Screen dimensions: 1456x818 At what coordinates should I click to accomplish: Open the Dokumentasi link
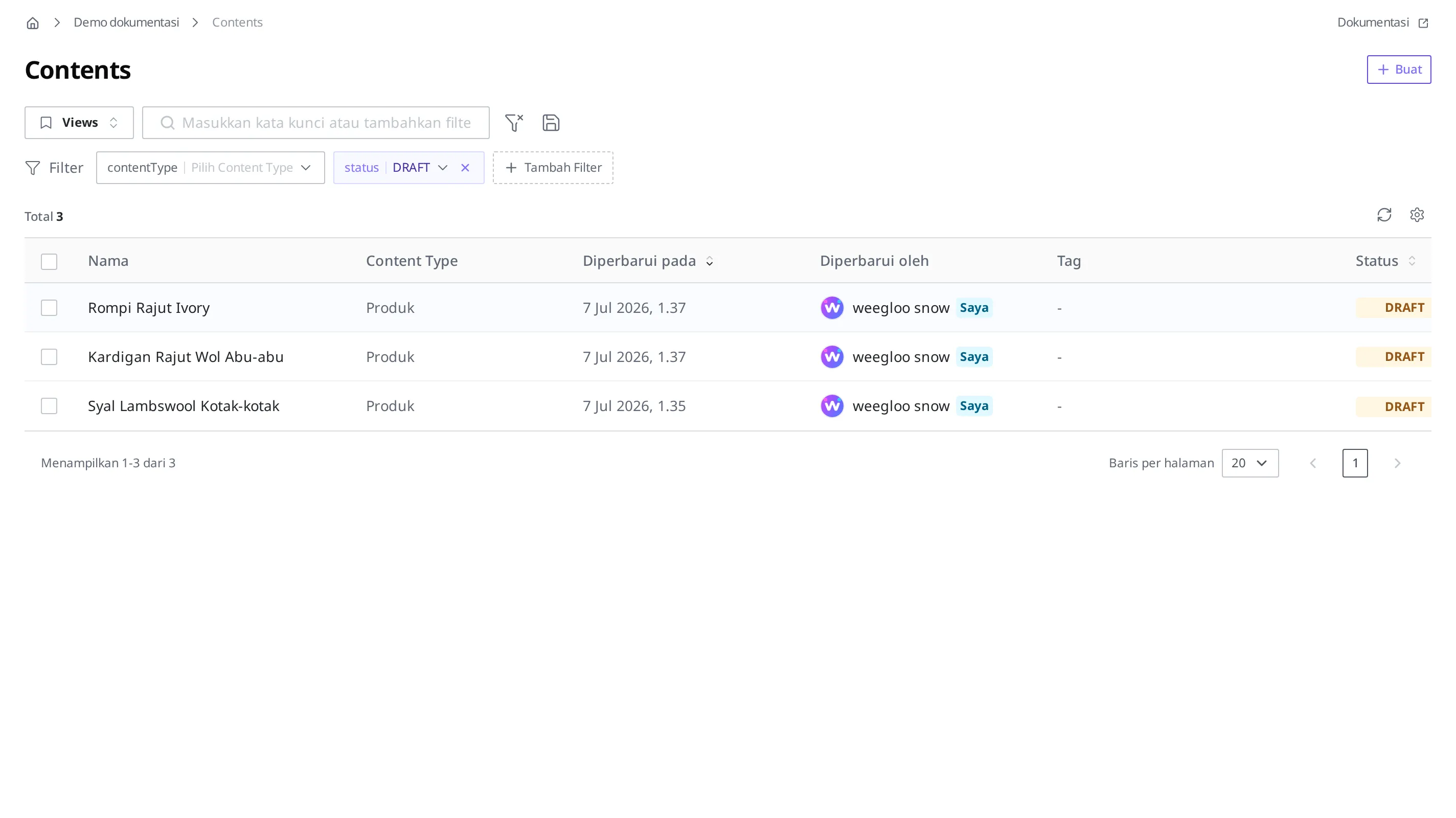[1382, 22]
